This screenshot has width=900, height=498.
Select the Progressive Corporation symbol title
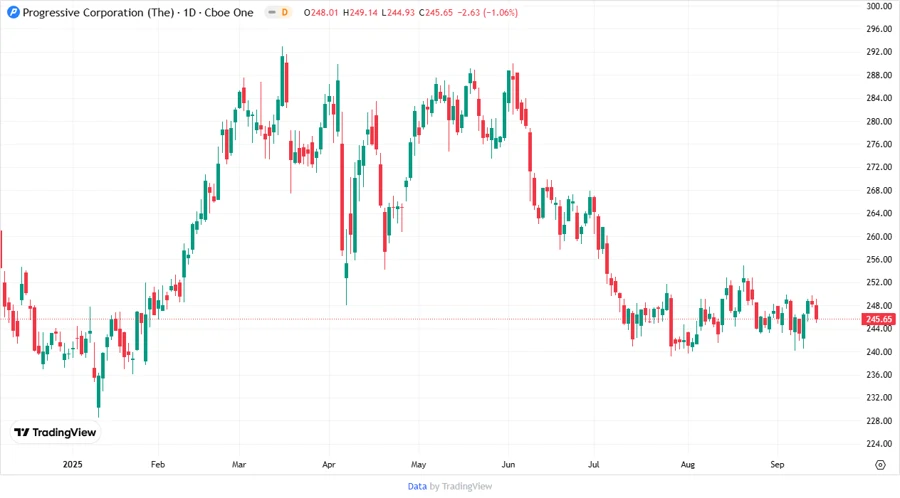(98, 13)
